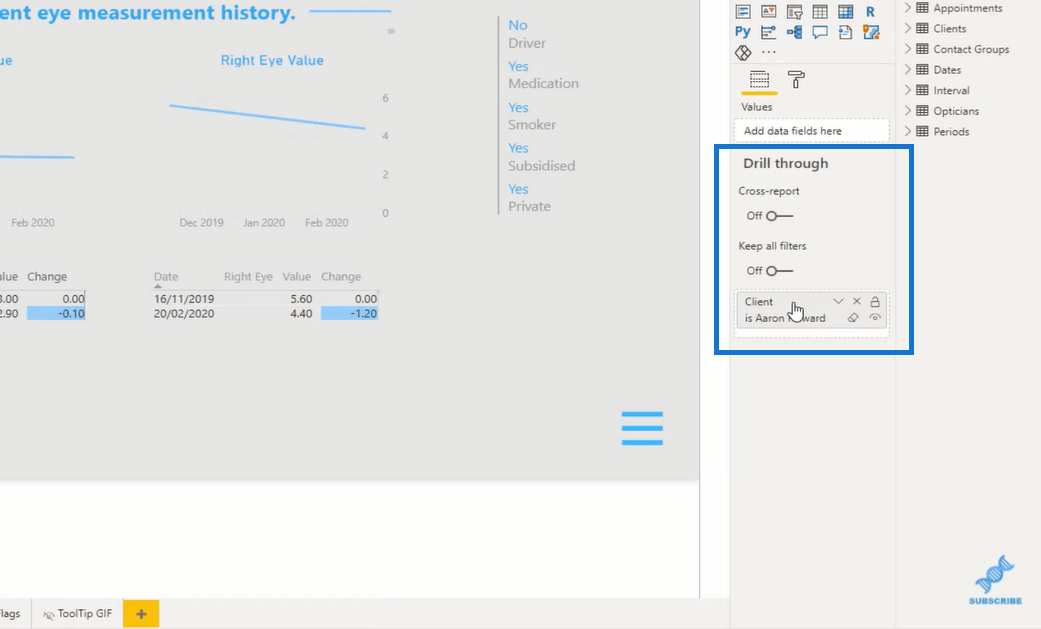Select the highlighted -0.10 change cell
1041x629 pixels.
click(x=56, y=314)
